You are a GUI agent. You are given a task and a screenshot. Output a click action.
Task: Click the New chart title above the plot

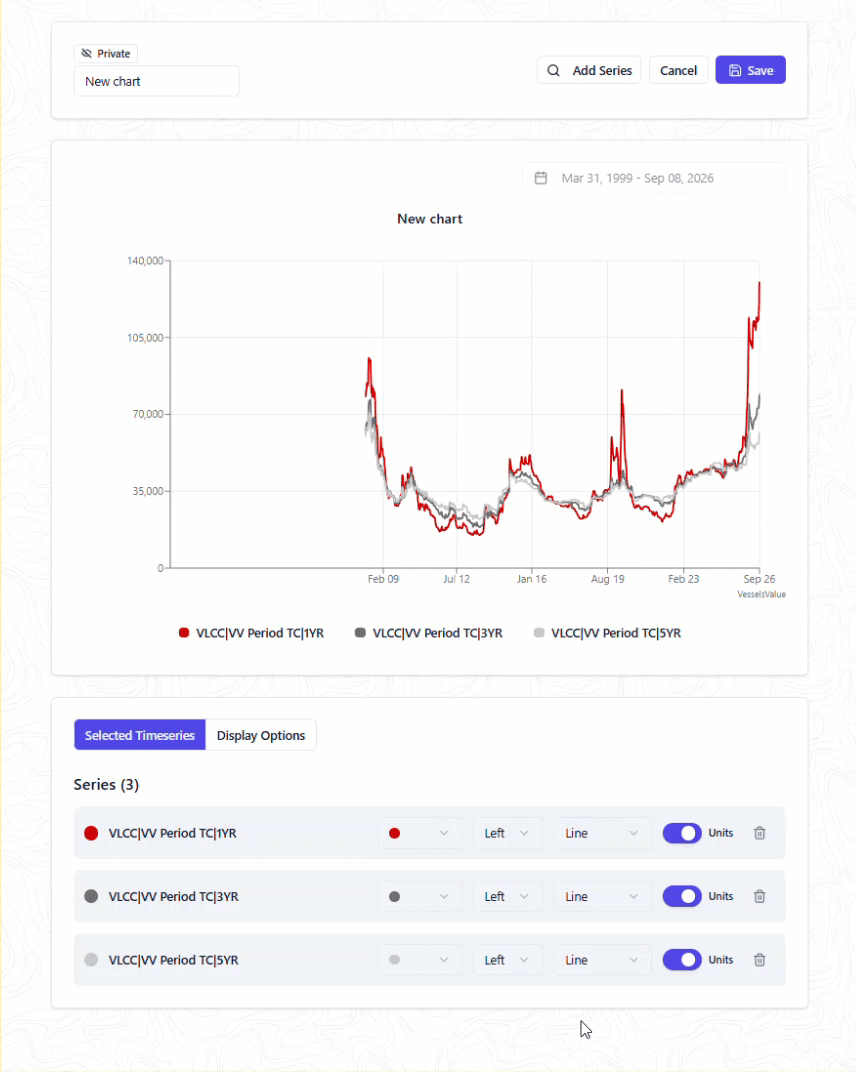(429, 219)
